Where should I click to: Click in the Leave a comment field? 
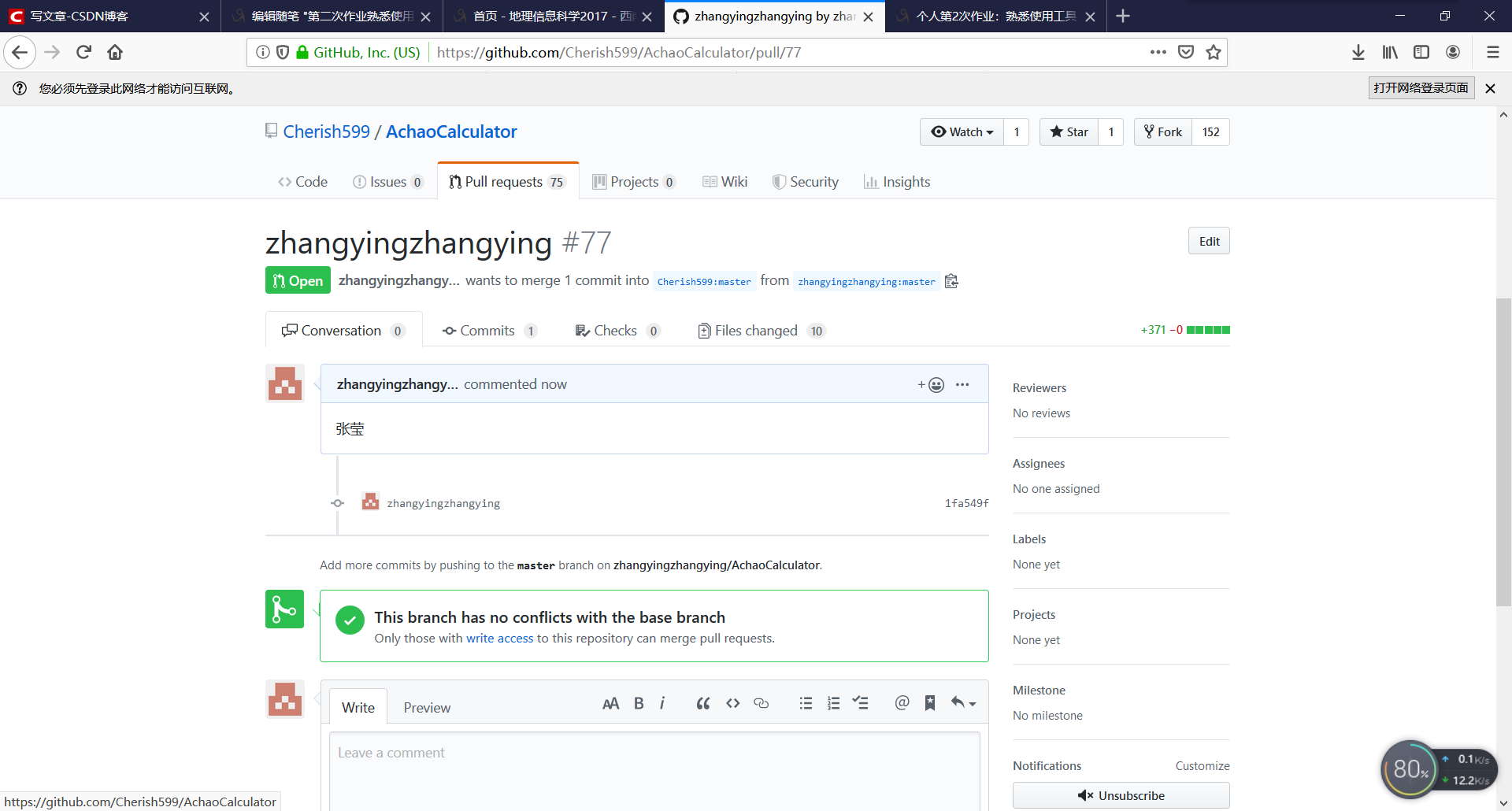pyautogui.click(x=654, y=770)
